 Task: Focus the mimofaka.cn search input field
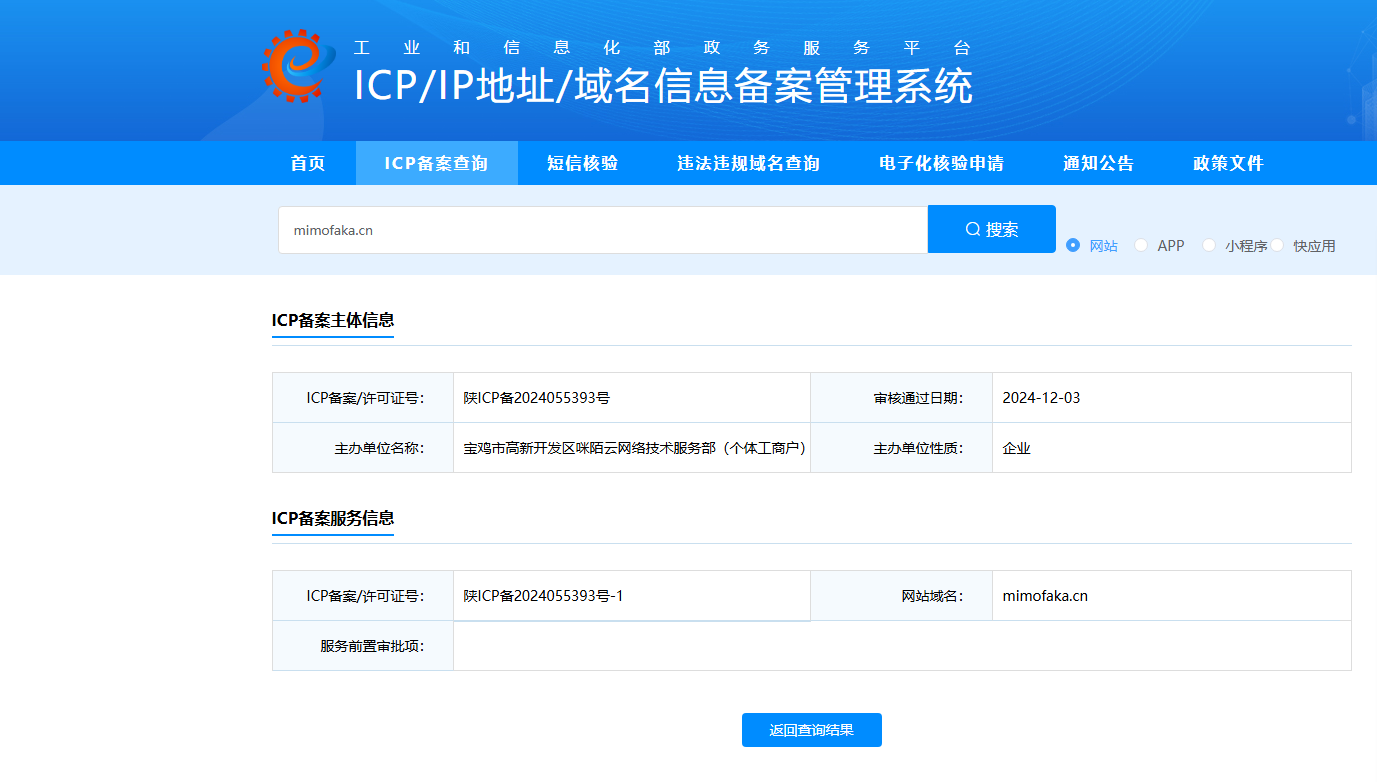[x=603, y=230]
